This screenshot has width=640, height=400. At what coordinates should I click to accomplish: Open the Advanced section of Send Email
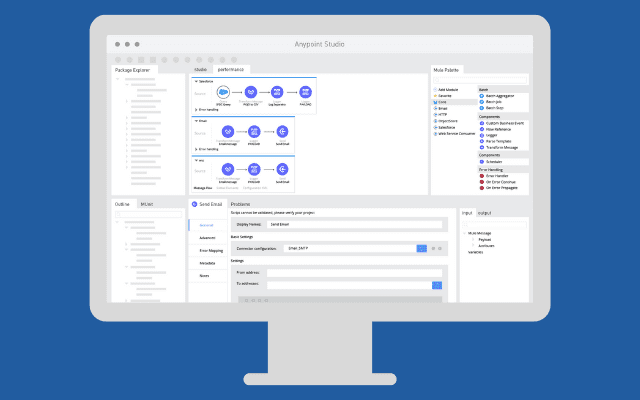pyautogui.click(x=207, y=238)
